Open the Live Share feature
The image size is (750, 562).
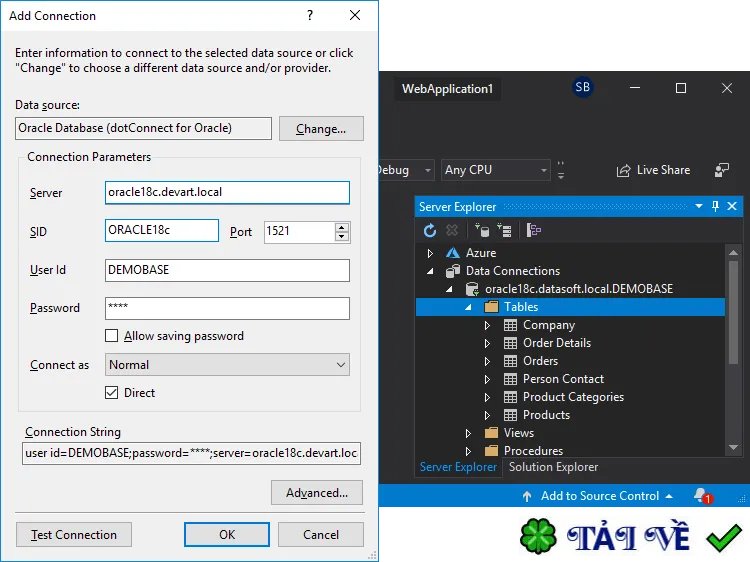coord(653,170)
